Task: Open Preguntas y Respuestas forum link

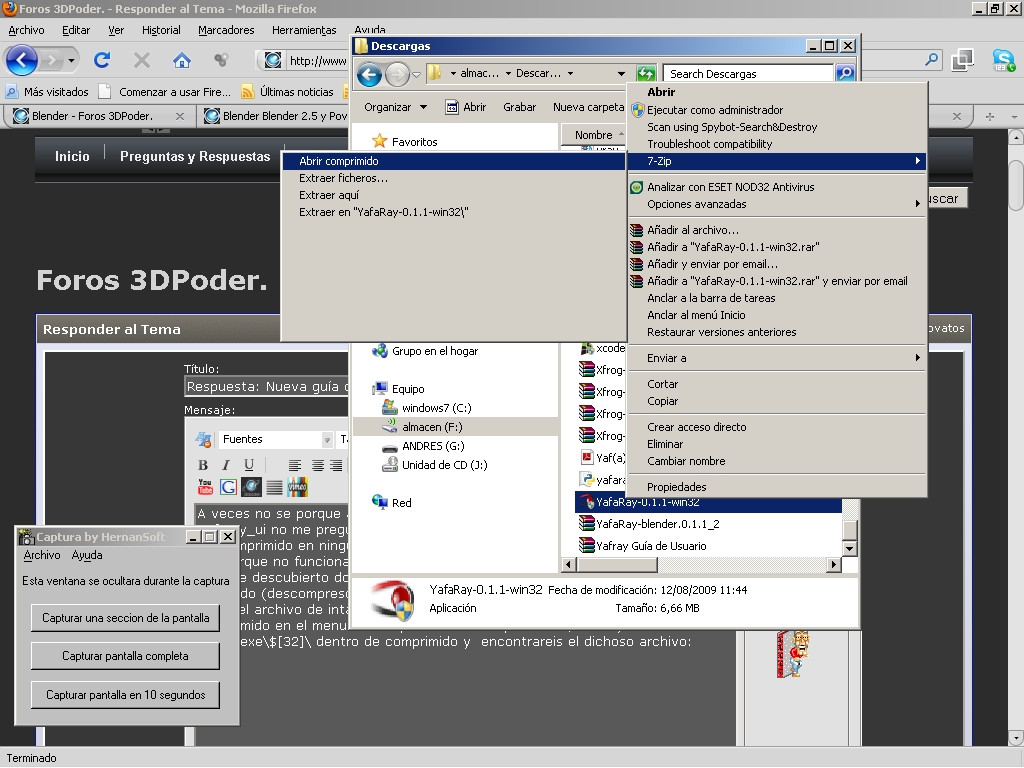Action: [195, 157]
